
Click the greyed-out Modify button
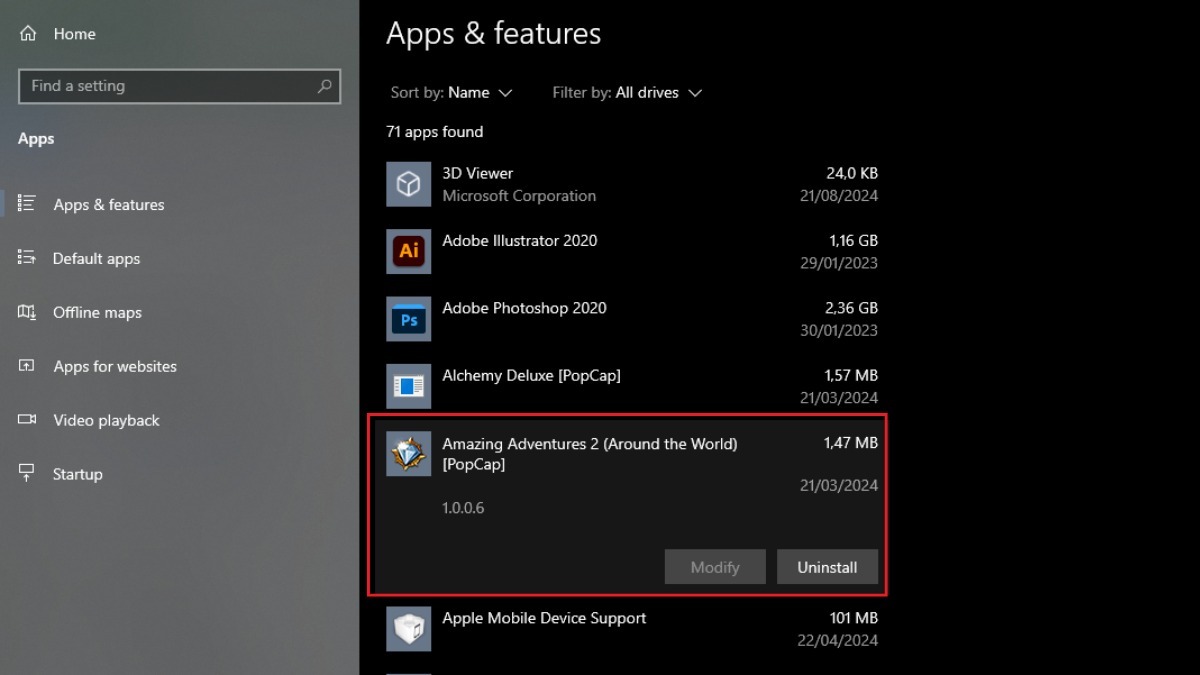(715, 567)
